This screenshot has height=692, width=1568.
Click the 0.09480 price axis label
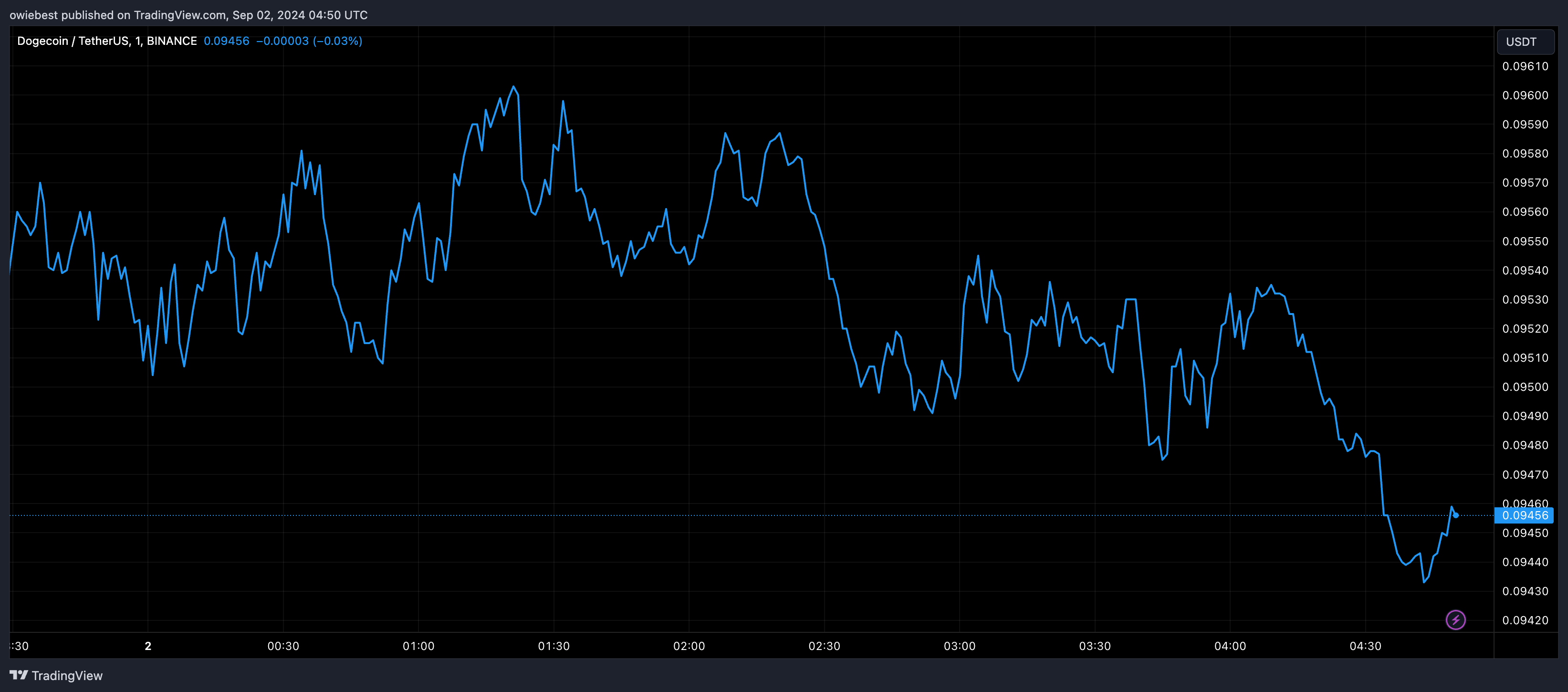click(1525, 445)
